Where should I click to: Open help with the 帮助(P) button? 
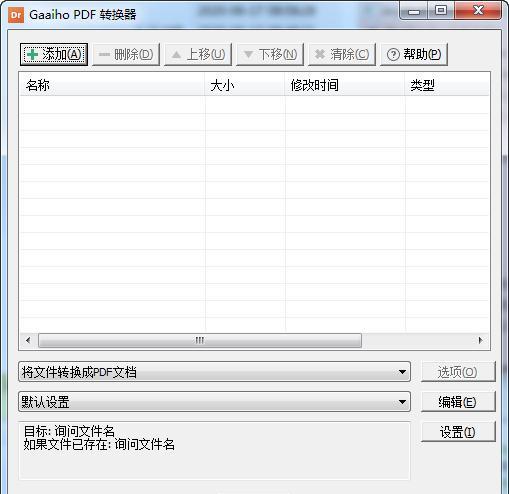click(x=414, y=54)
